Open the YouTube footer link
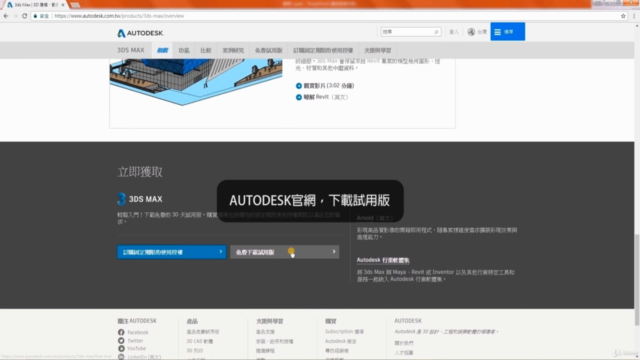This screenshot has height=360, width=640. 136,349
